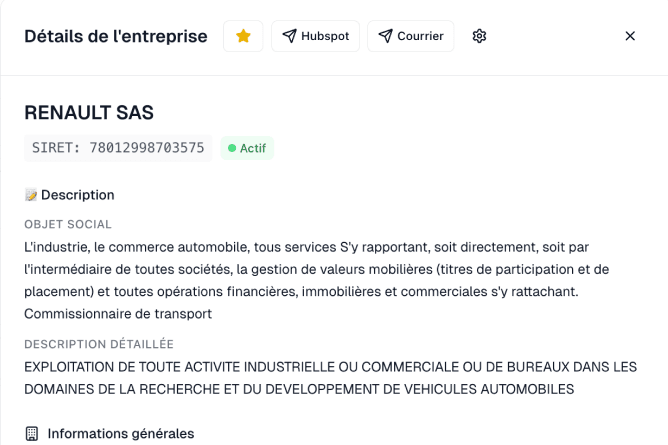Expand the Informations générales section
This screenshot has width=668, height=445.
click(x=120, y=434)
